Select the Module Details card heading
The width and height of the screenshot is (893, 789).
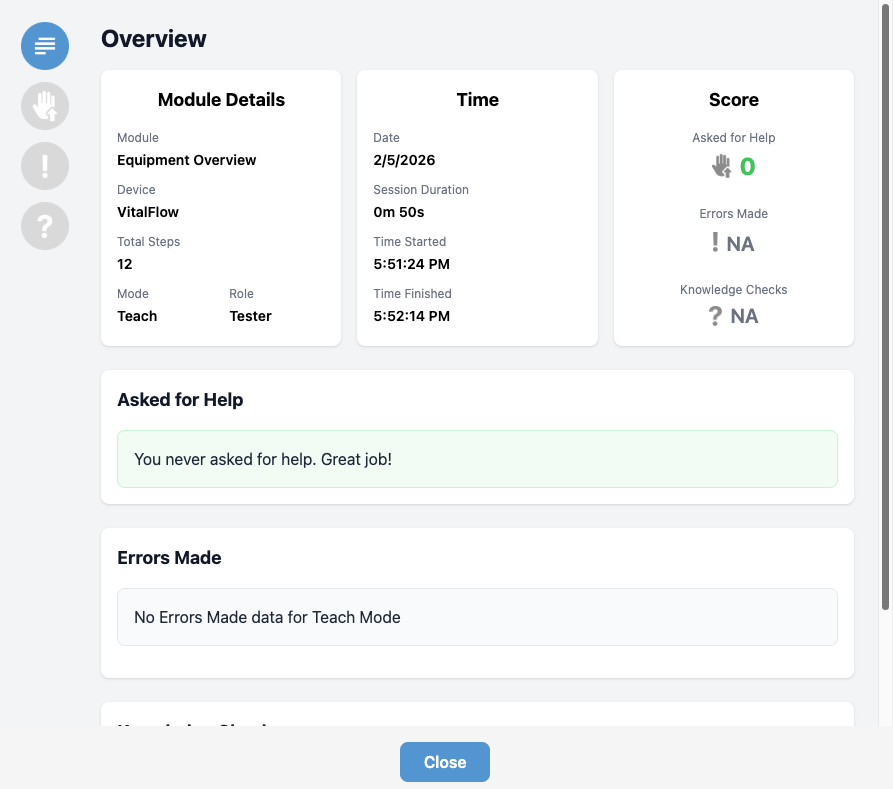click(220, 99)
